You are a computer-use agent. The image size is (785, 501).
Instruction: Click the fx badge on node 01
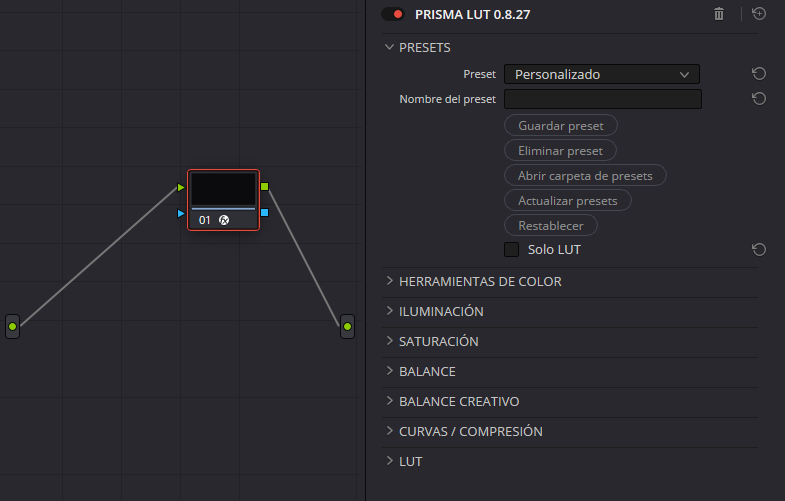coord(224,220)
